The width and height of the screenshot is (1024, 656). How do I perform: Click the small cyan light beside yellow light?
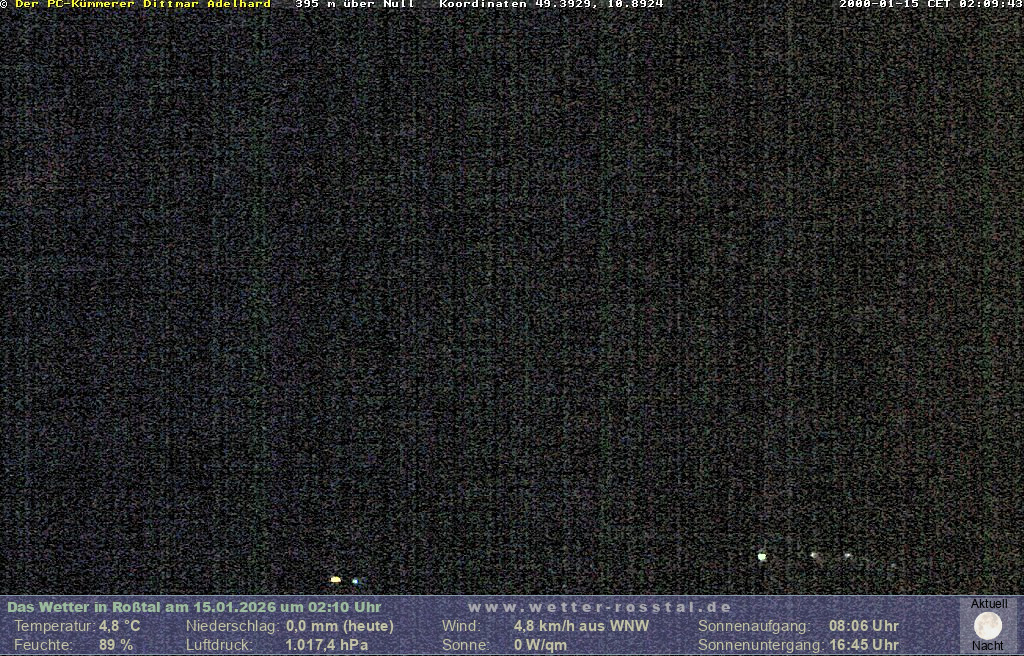(355, 581)
